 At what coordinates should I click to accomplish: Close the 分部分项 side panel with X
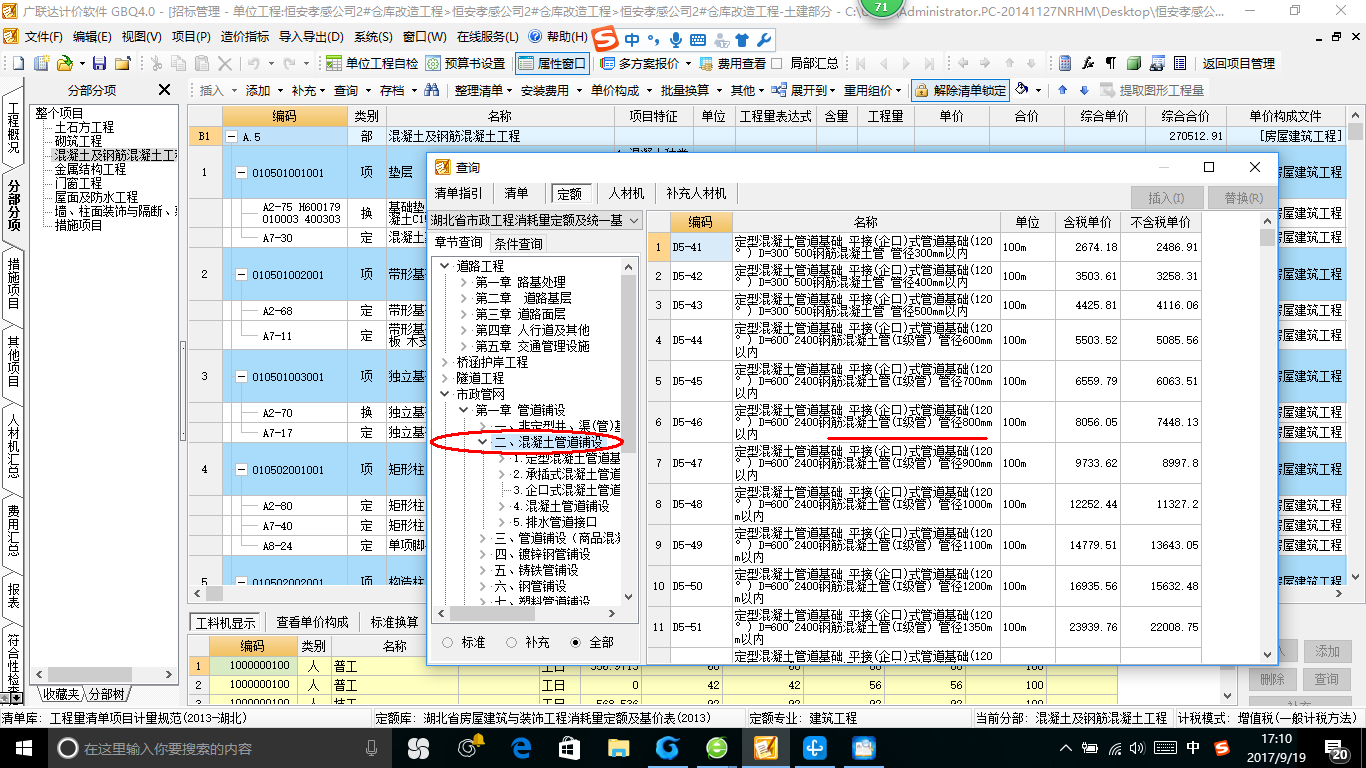164,90
